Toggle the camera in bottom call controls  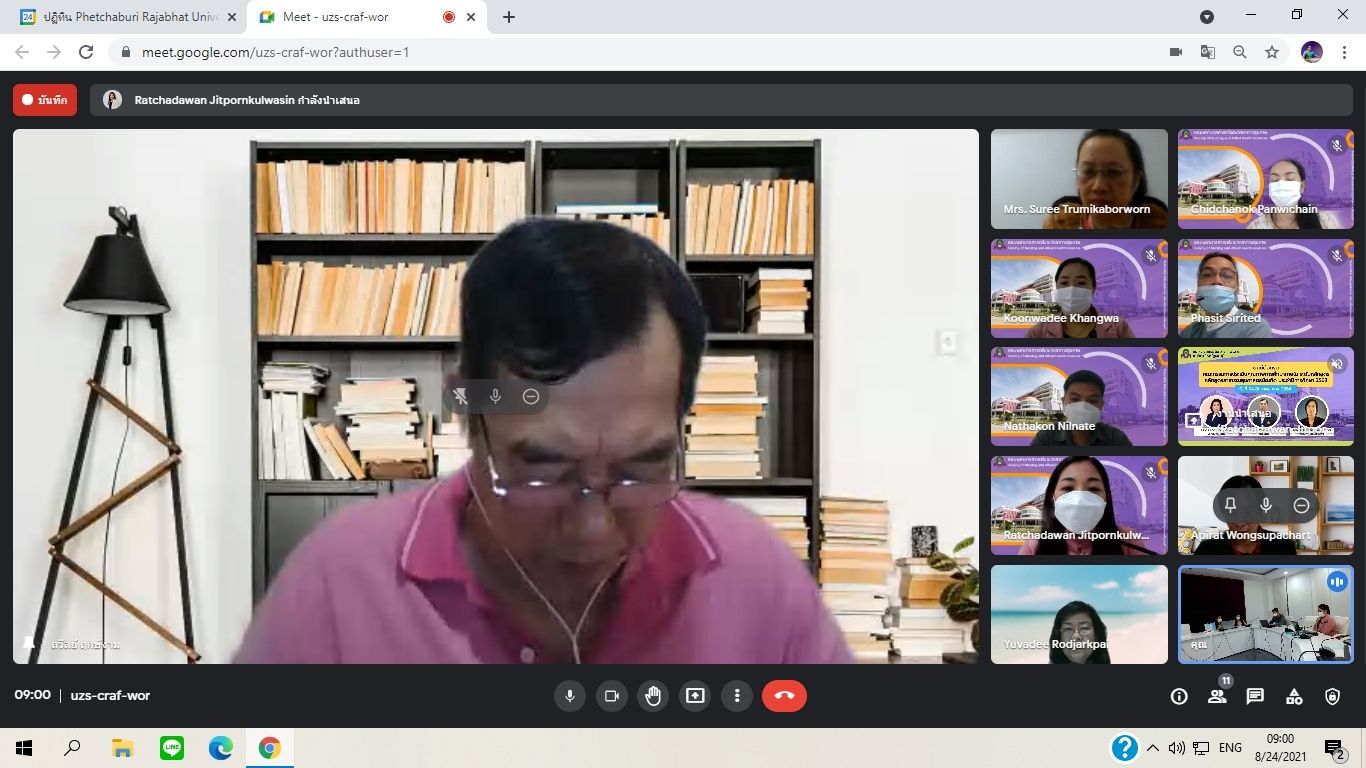pos(612,696)
